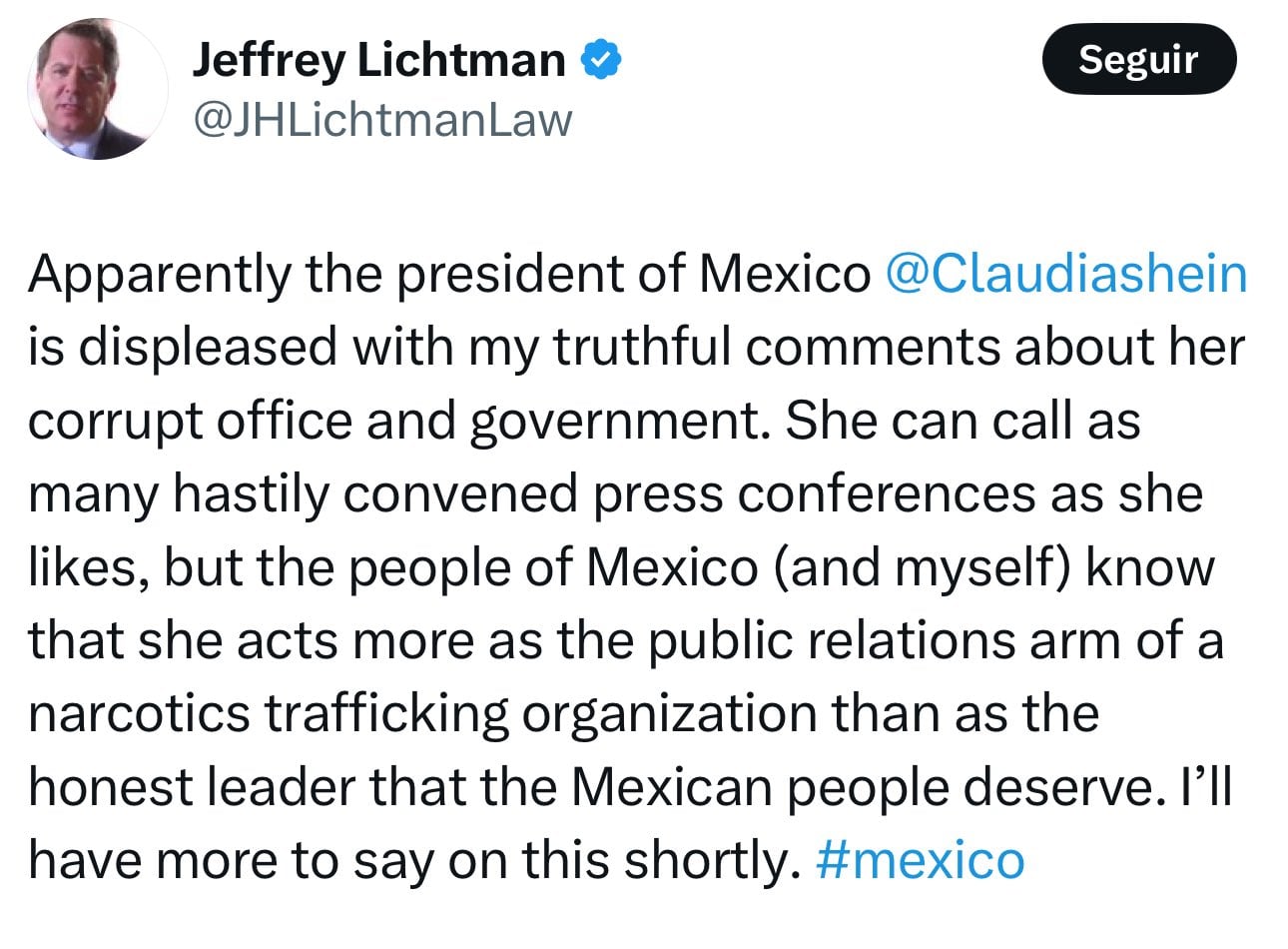Follow the #mexico hashtag link
1288x949 pixels.
point(920,860)
